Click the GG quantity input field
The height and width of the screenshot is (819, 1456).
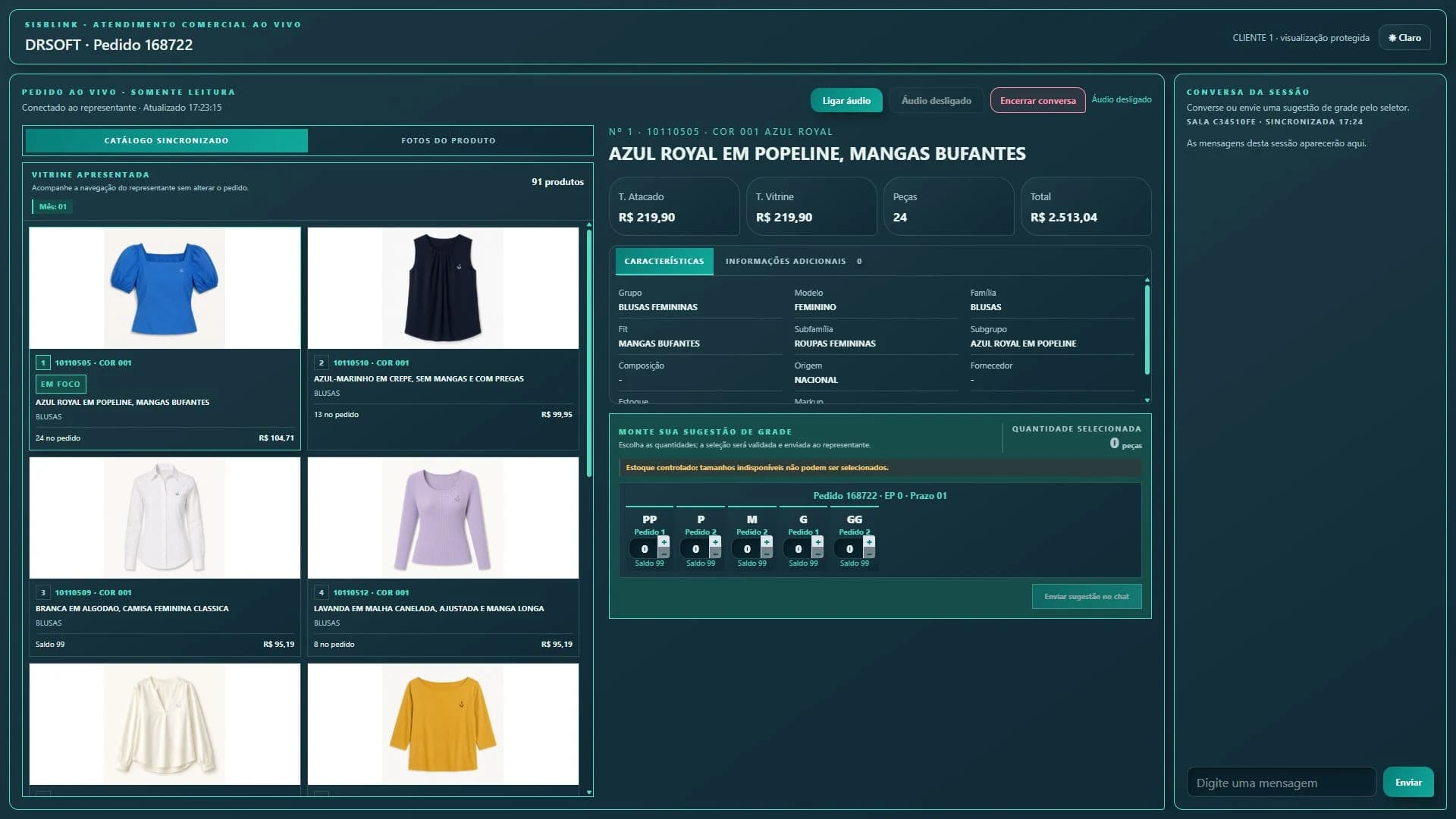849,549
